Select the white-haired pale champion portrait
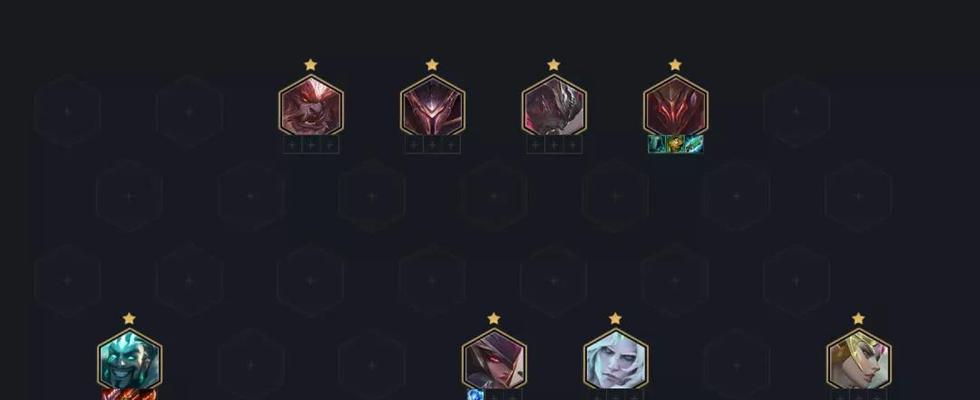 pyautogui.click(x=616, y=359)
